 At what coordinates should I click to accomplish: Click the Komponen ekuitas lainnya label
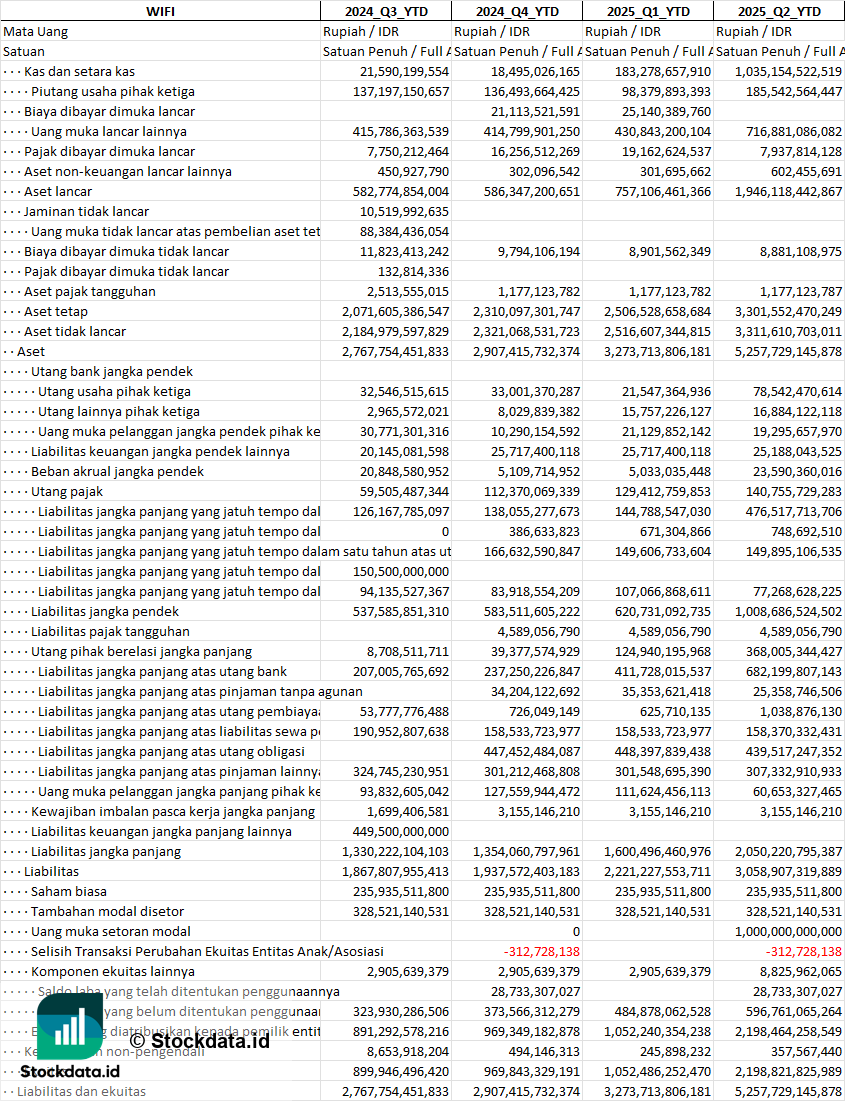pos(113,972)
